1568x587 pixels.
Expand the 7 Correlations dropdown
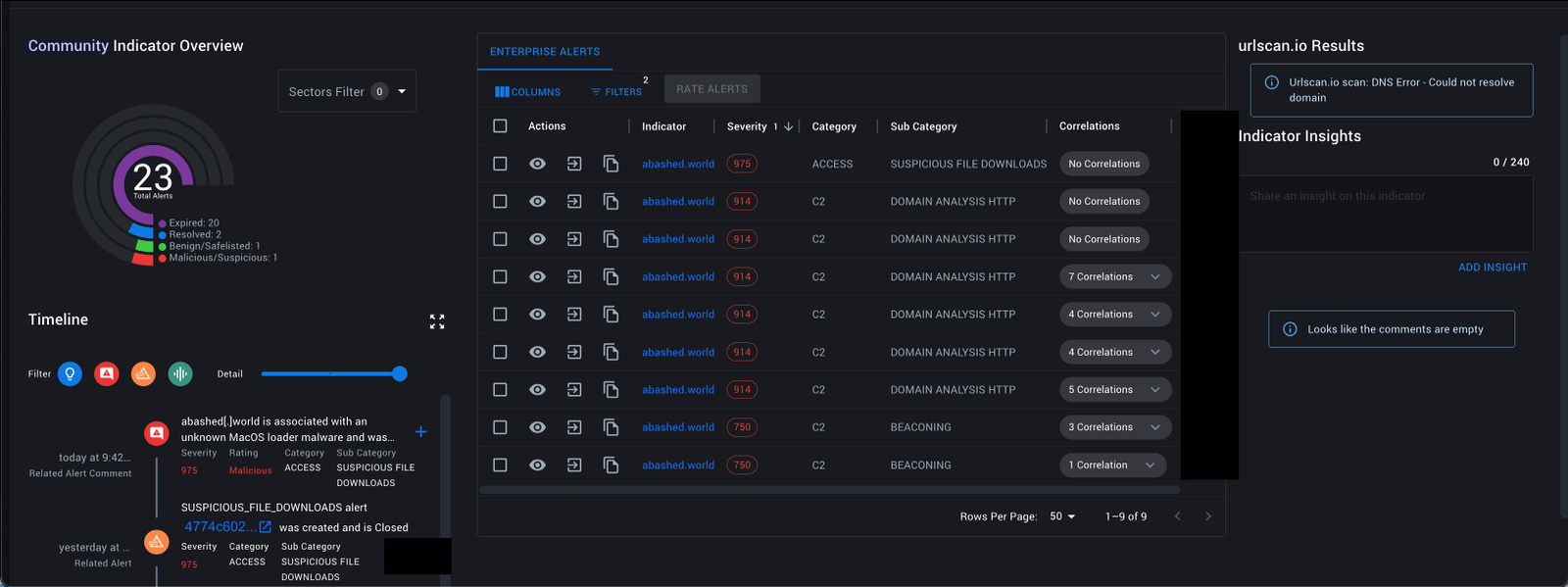pos(1115,276)
